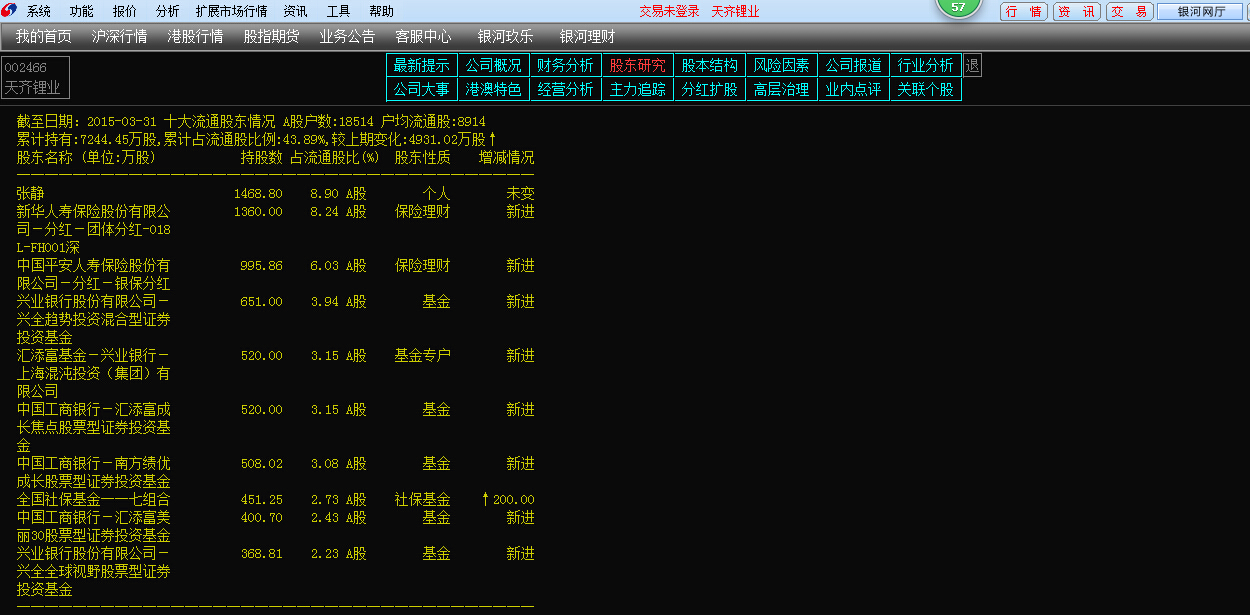Click the holding value 508.02

pyautogui.click(x=261, y=464)
